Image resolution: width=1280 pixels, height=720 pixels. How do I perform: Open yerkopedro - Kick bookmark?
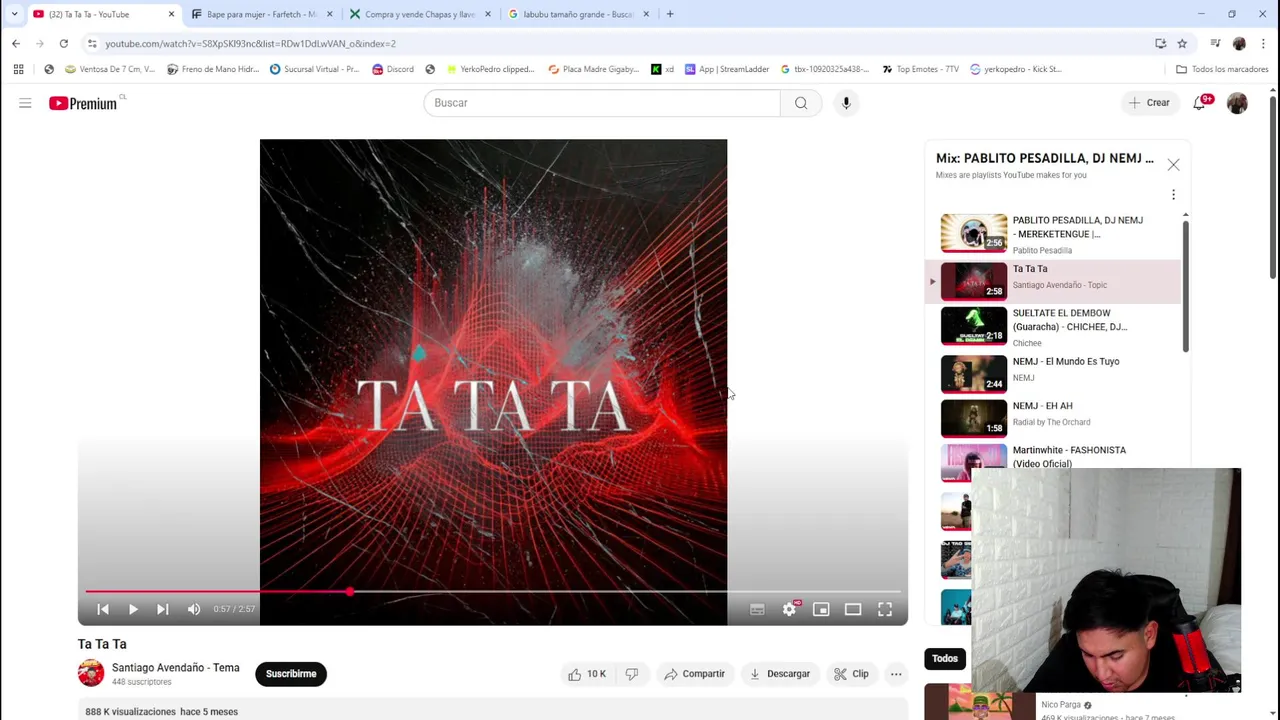click(1015, 69)
